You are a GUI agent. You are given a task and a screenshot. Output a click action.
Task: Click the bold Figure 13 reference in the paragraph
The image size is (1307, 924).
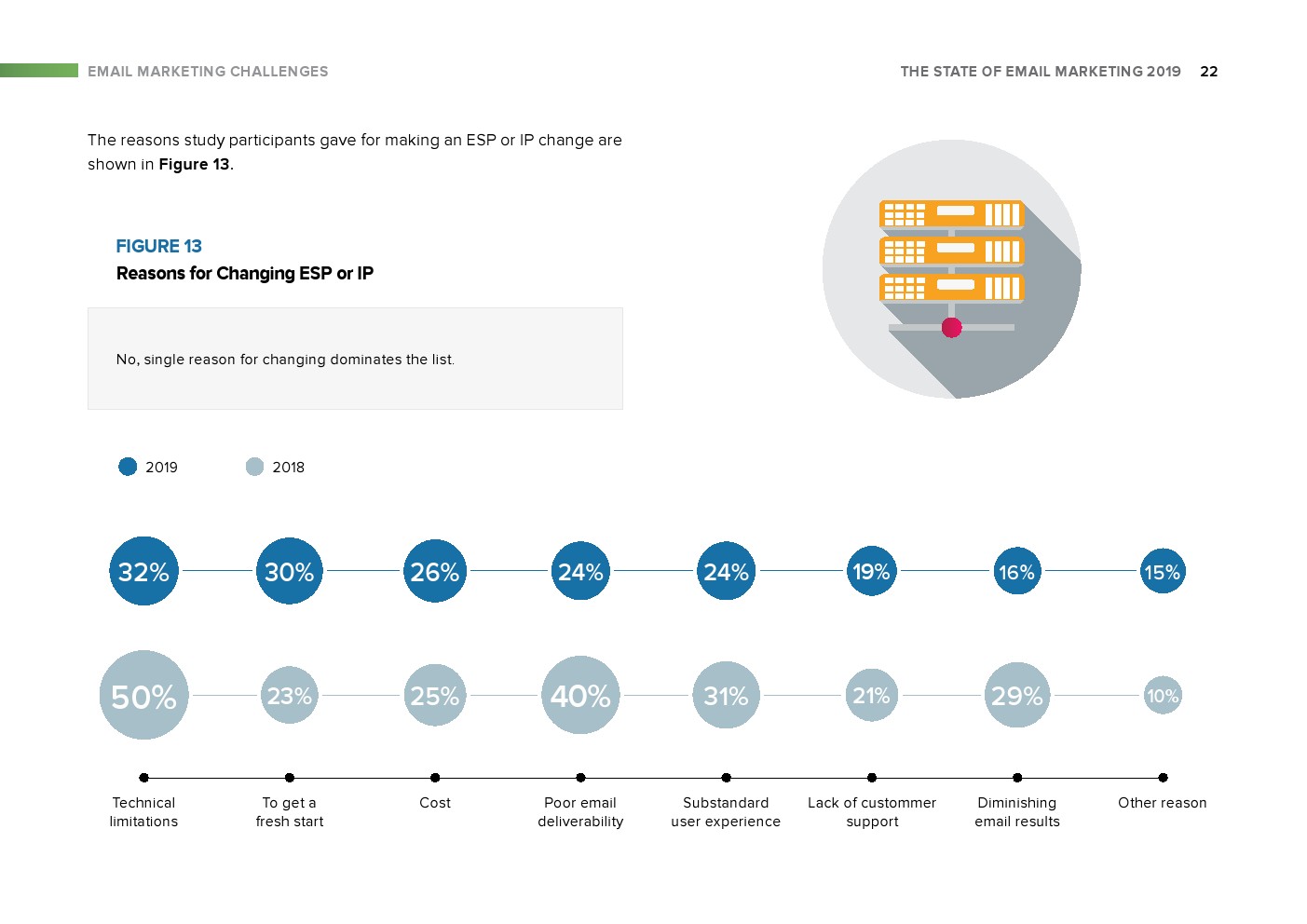click(x=194, y=164)
